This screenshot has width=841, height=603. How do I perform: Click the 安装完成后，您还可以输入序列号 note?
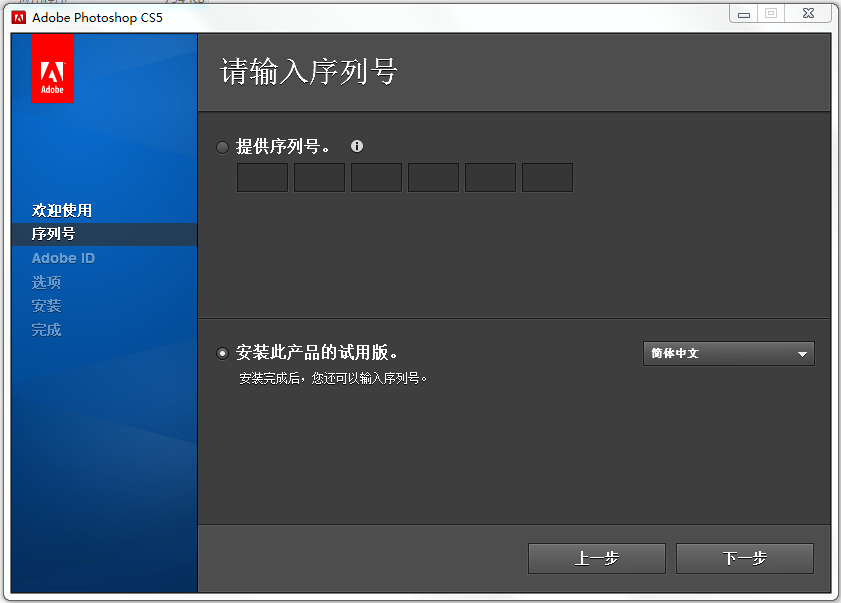point(333,379)
